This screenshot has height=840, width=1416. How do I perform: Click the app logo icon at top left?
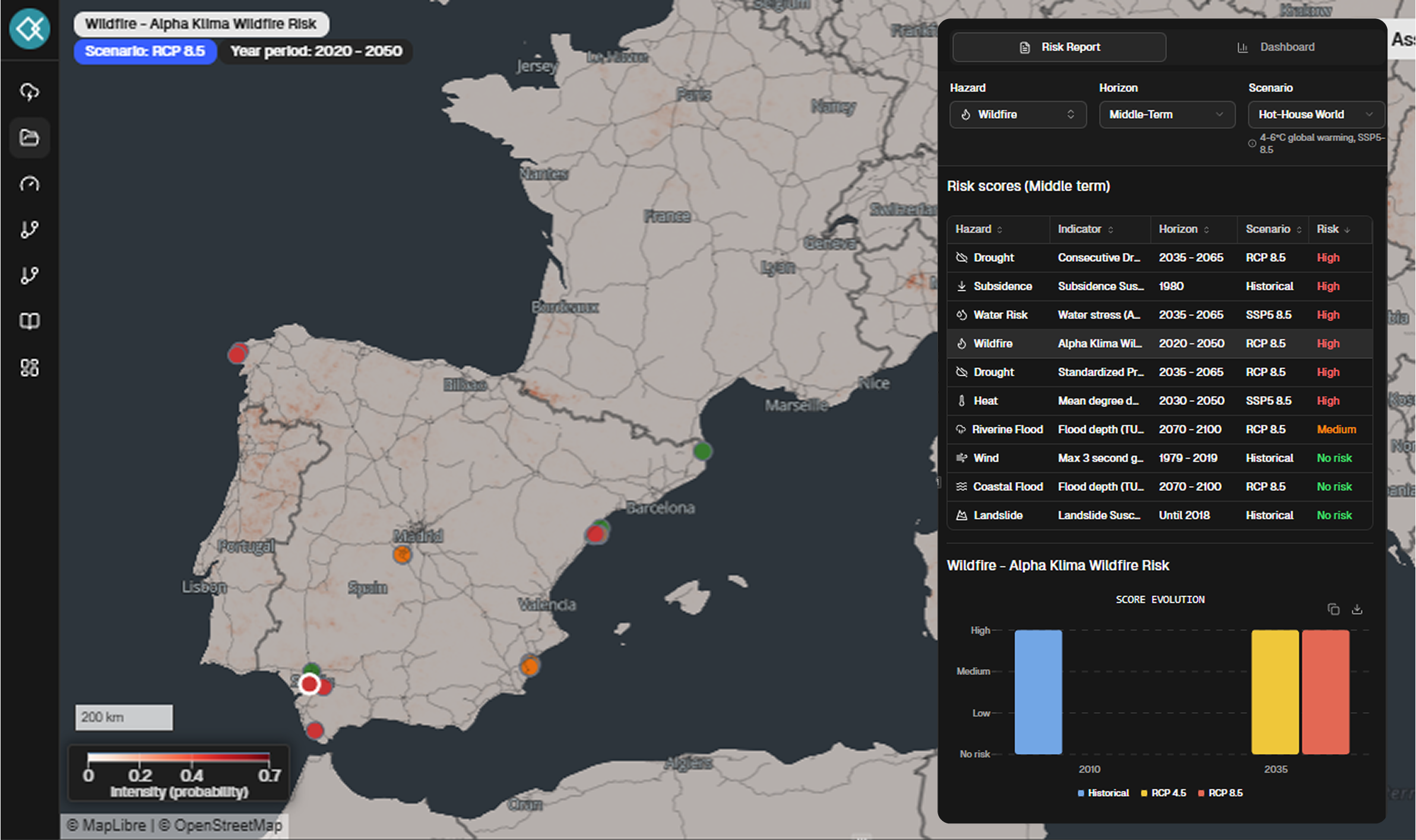coord(29,28)
